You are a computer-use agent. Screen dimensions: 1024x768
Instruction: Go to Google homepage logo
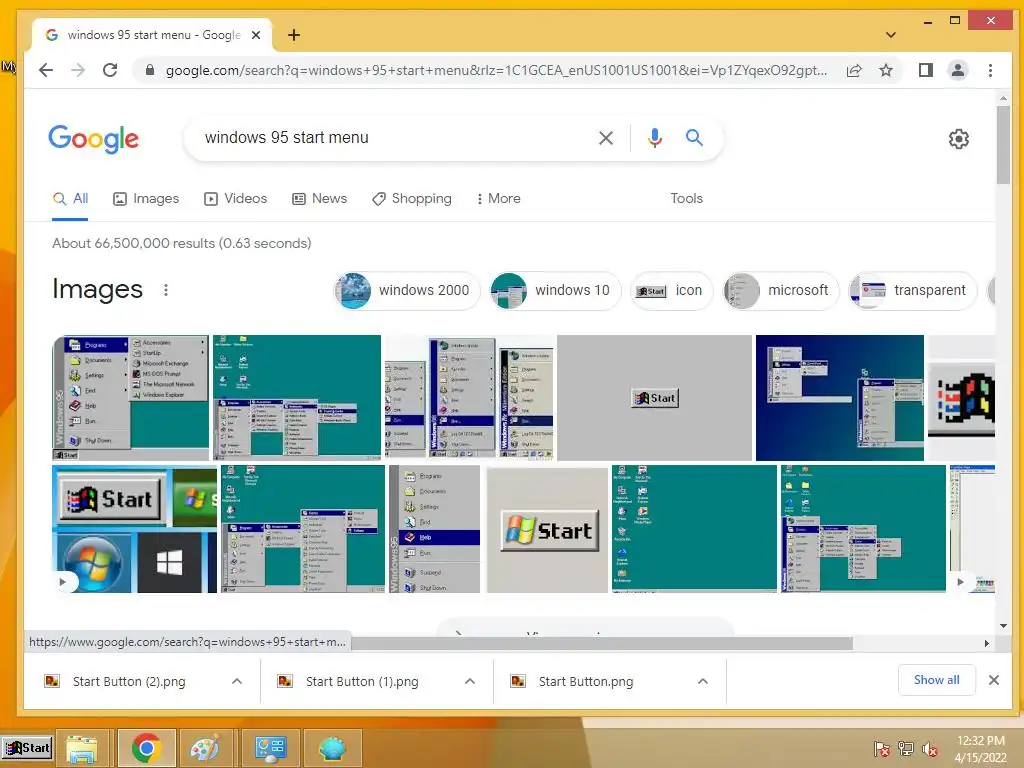[93, 138]
